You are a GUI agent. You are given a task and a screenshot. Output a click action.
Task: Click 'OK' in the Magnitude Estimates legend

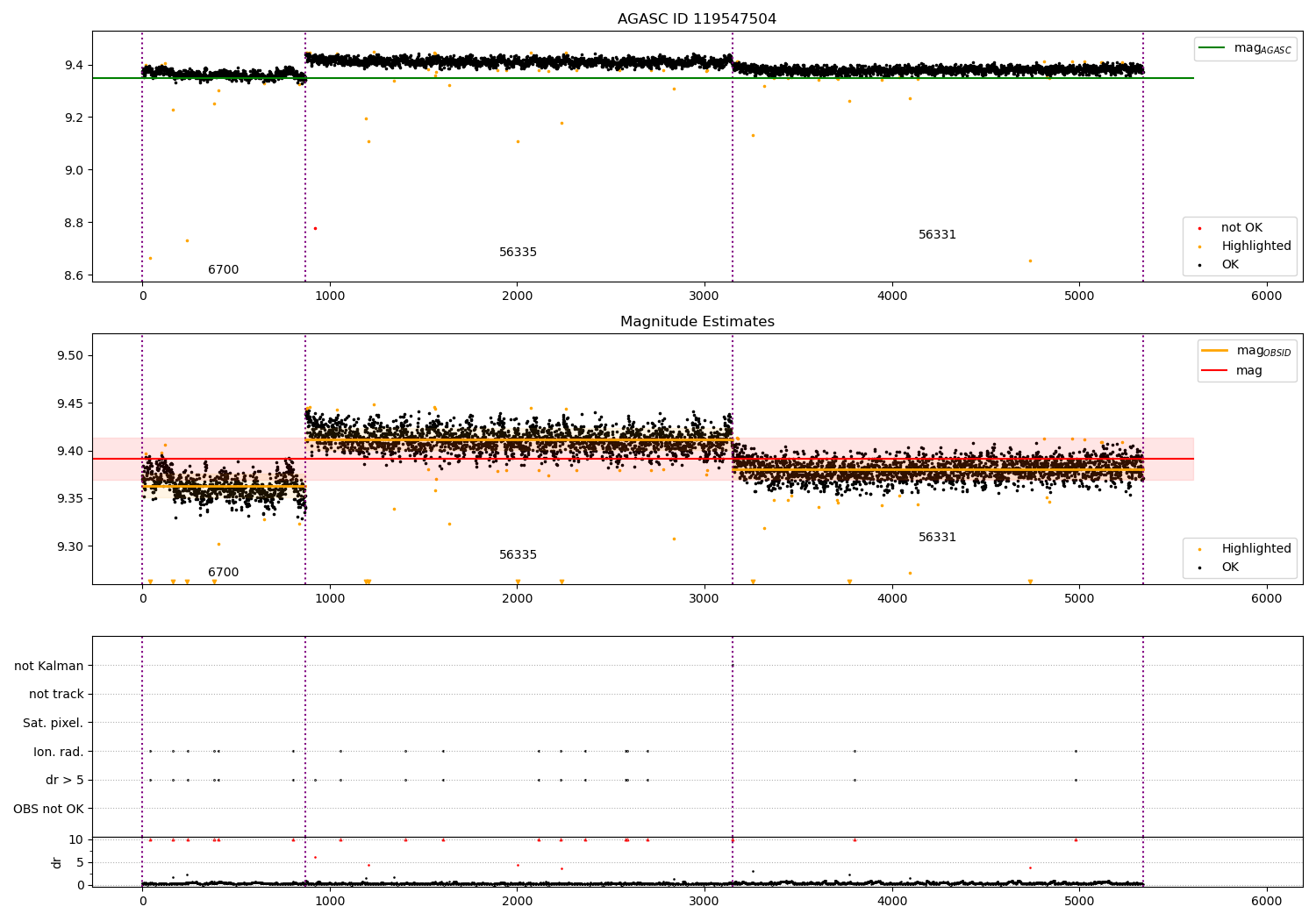tap(1230, 568)
